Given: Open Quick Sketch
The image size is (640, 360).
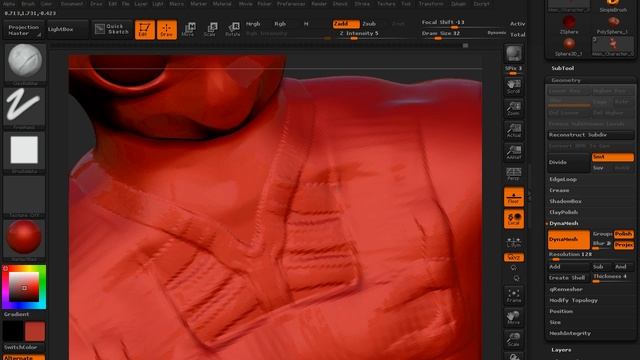Looking at the screenshot, I should (x=111, y=29).
